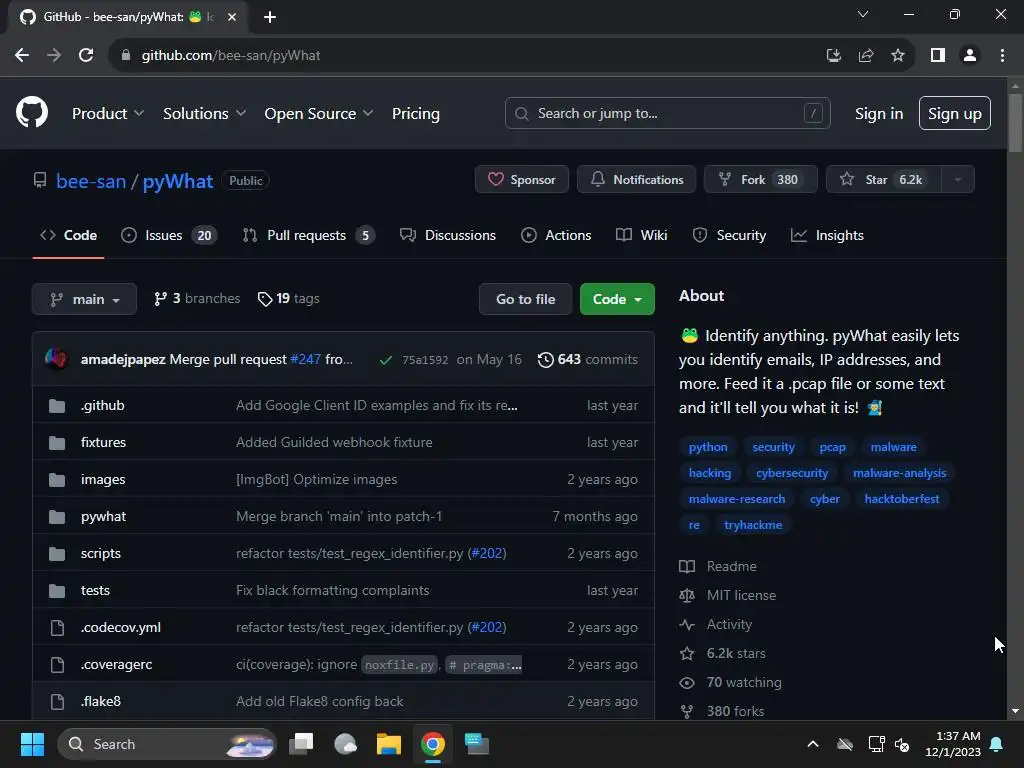The width and height of the screenshot is (1024, 768).
Task: Open the green Code dropdown button
Action: [x=617, y=299]
